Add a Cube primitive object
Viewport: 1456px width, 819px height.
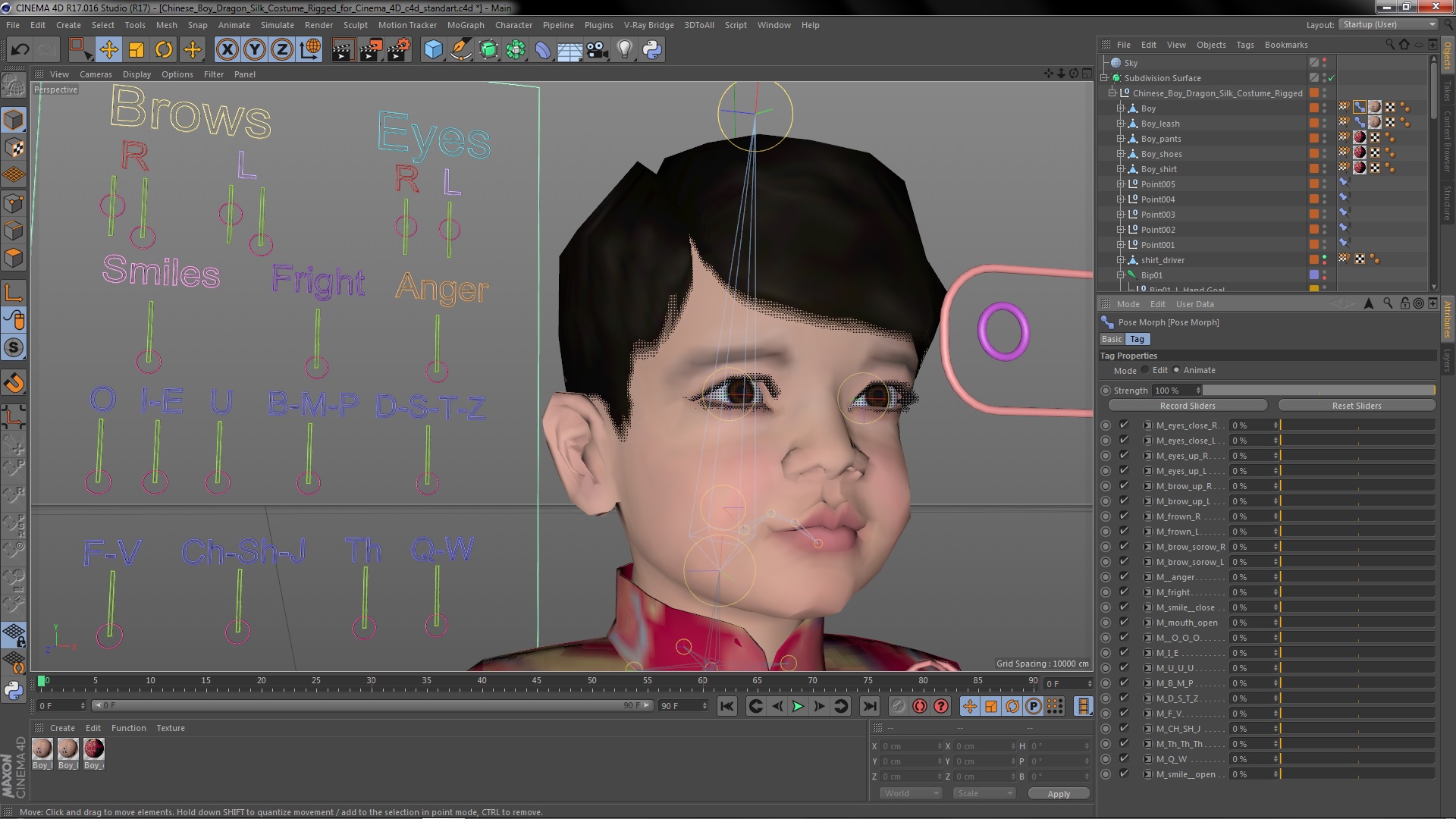click(433, 50)
